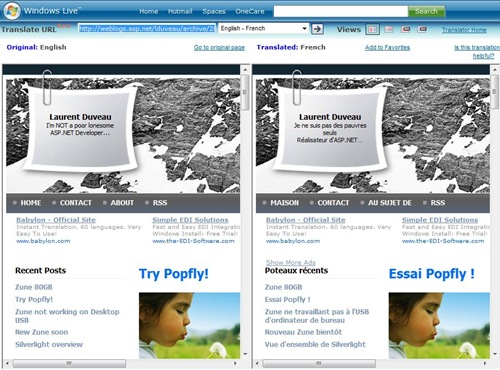The image size is (500, 370).
Task: Open the English - French language dropdown
Action: (263, 28)
